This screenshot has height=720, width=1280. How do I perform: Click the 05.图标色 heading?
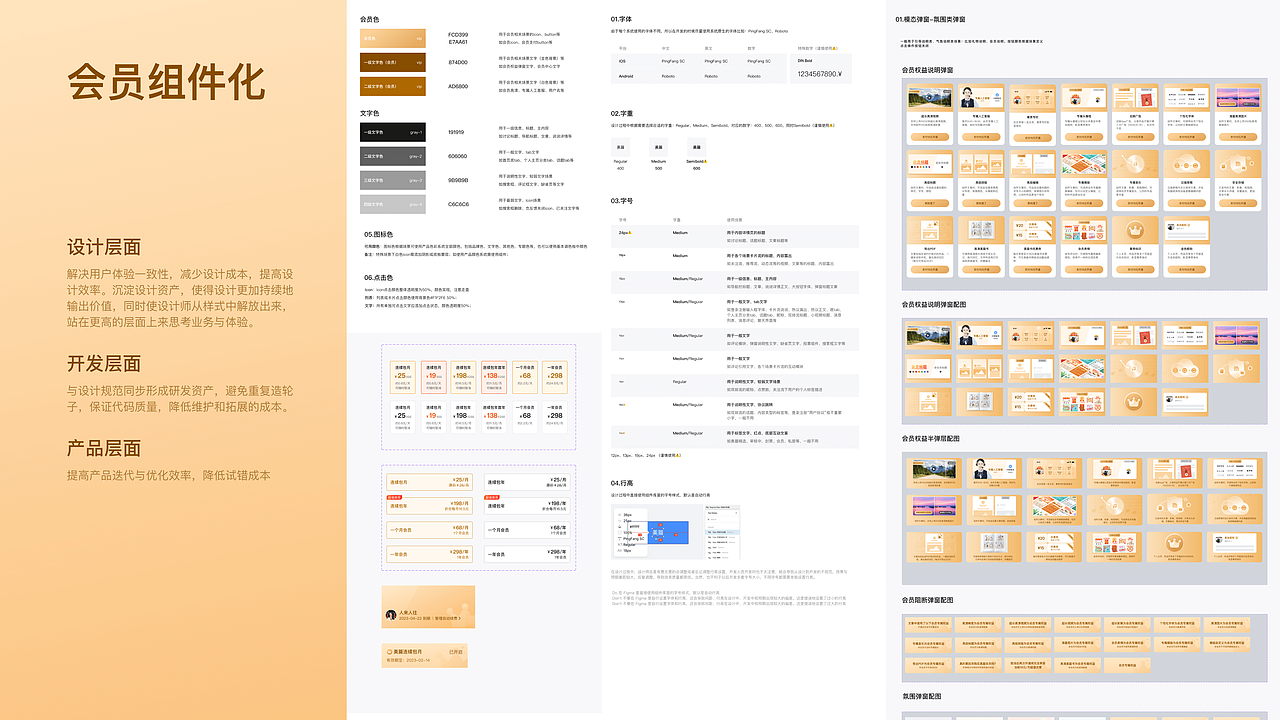tap(380, 234)
